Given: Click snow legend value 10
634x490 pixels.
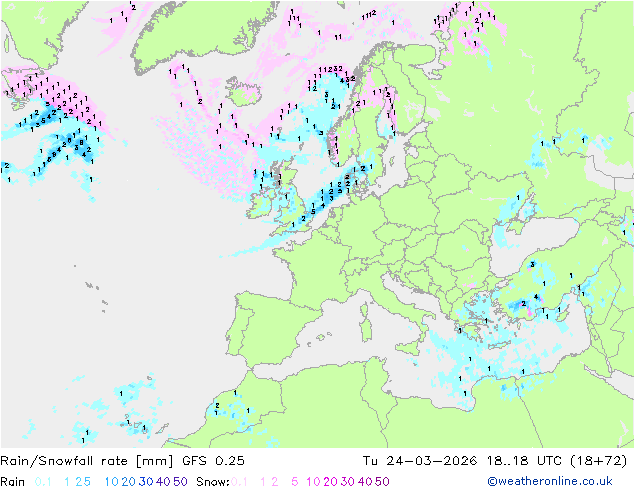Looking at the screenshot, I should (x=313, y=482).
